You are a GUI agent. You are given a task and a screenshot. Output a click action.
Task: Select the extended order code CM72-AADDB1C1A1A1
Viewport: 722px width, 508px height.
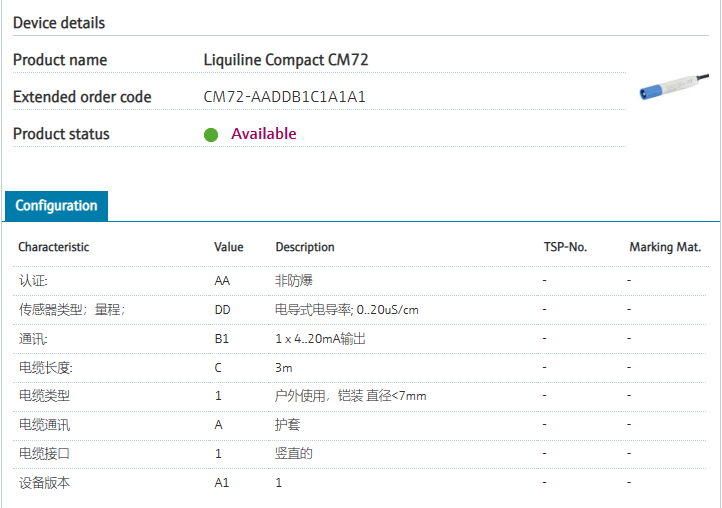(x=284, y=97)
